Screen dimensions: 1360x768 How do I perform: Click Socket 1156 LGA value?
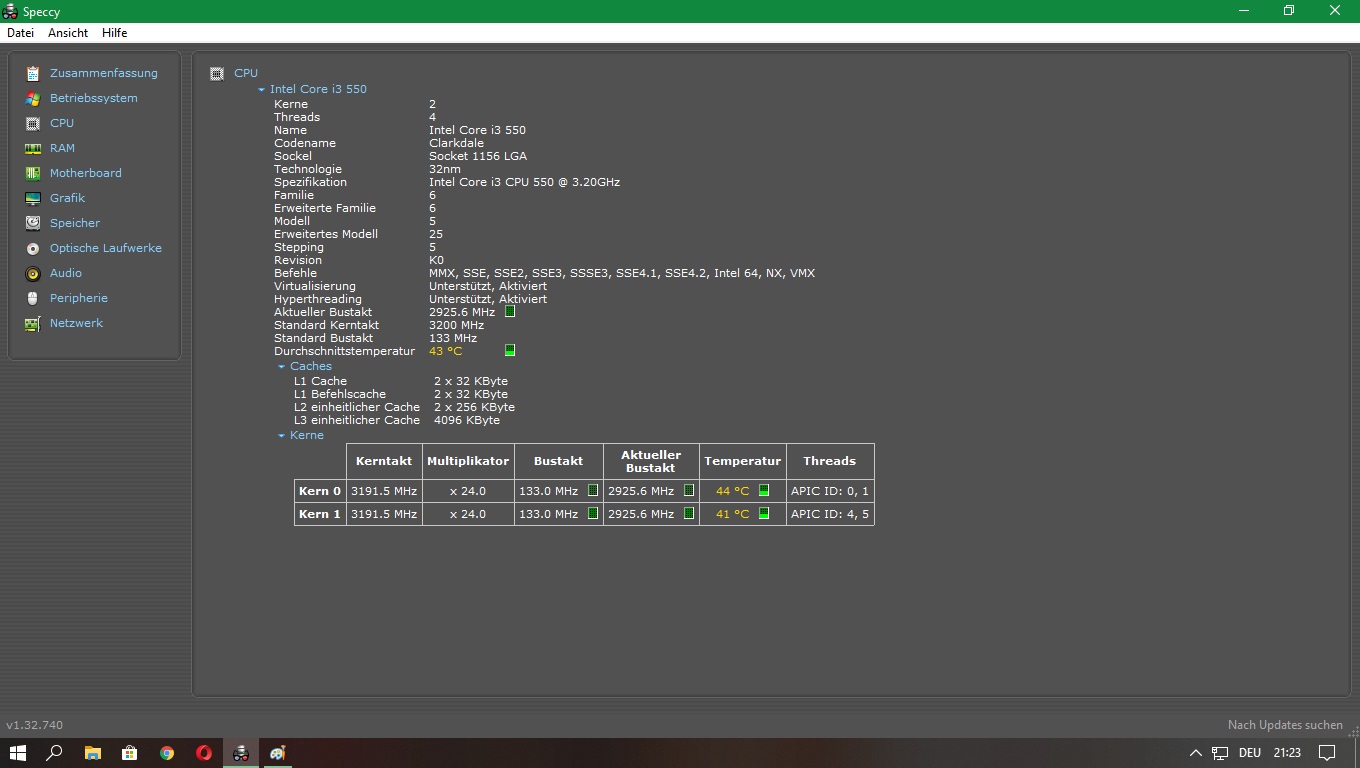coord(478,156)
